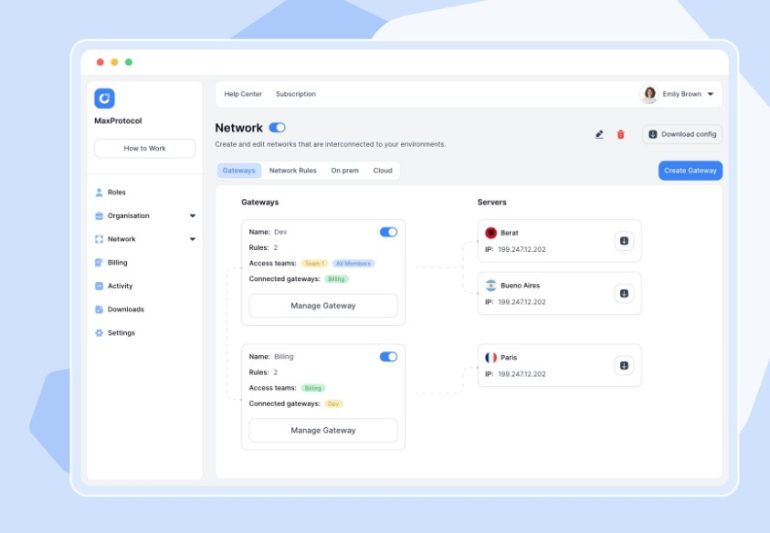The height and width of the screenshot is (533, 770).
Task: Click Dev connected gateway tag
Action: [x=333, y=404]
